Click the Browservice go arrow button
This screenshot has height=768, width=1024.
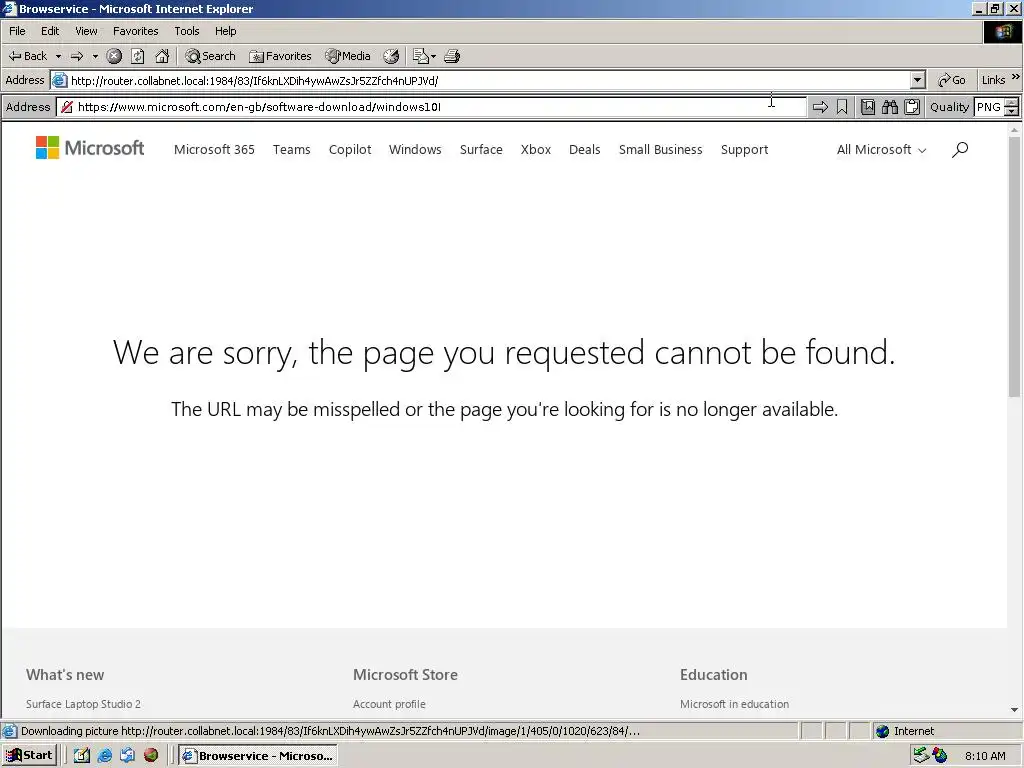(820, 107)
